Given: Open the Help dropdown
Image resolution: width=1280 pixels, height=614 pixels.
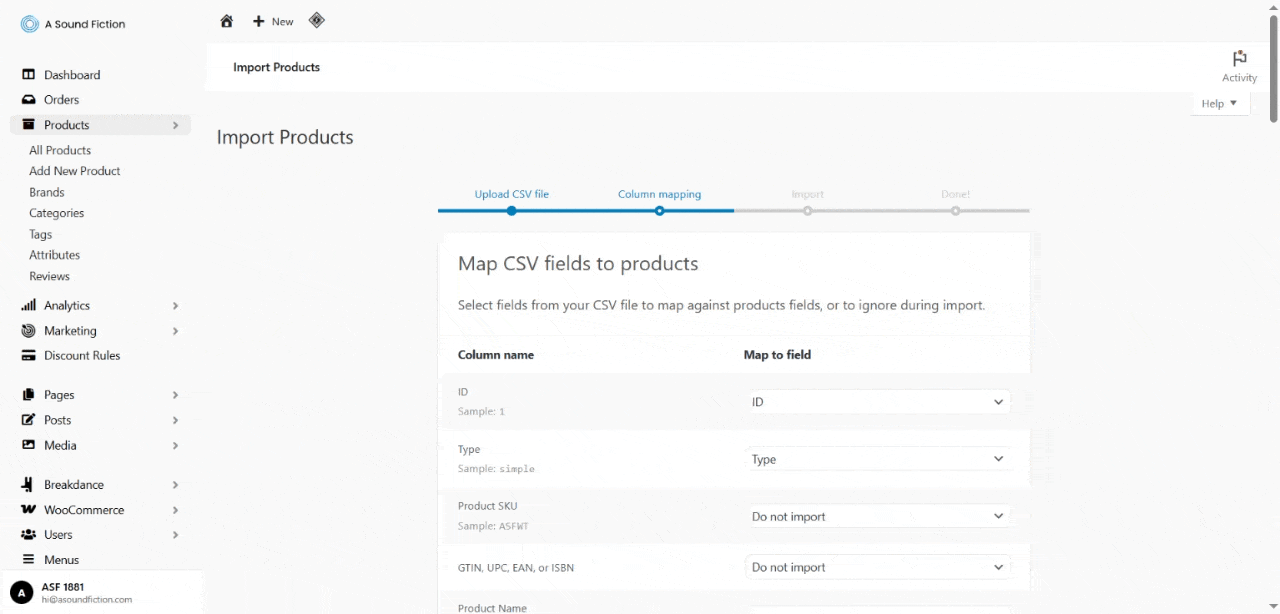Looking at the screenshot, I should [x=1219, y=103].
